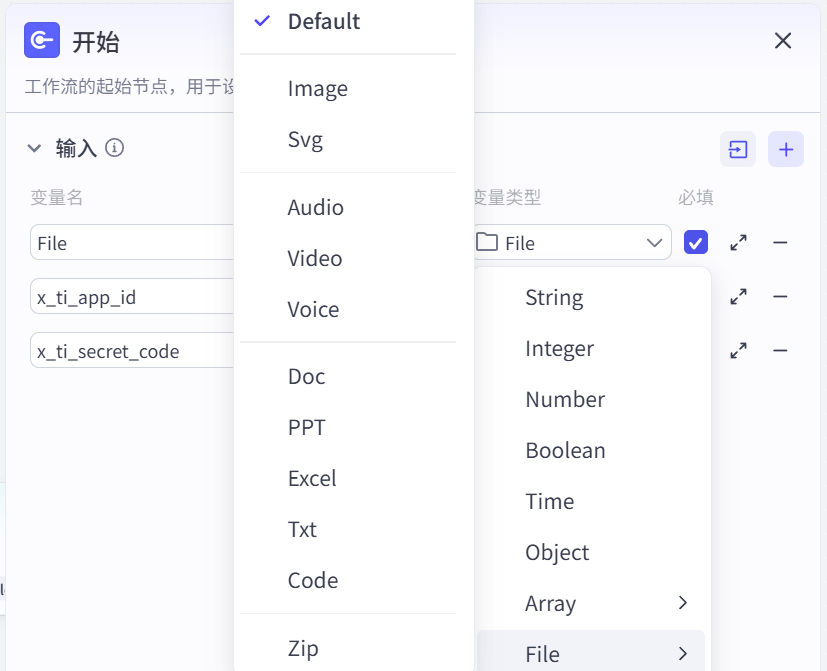This screenshot has height=671, width=827.
Task: Remove the File variable row
Action: [x=780, y=242]
